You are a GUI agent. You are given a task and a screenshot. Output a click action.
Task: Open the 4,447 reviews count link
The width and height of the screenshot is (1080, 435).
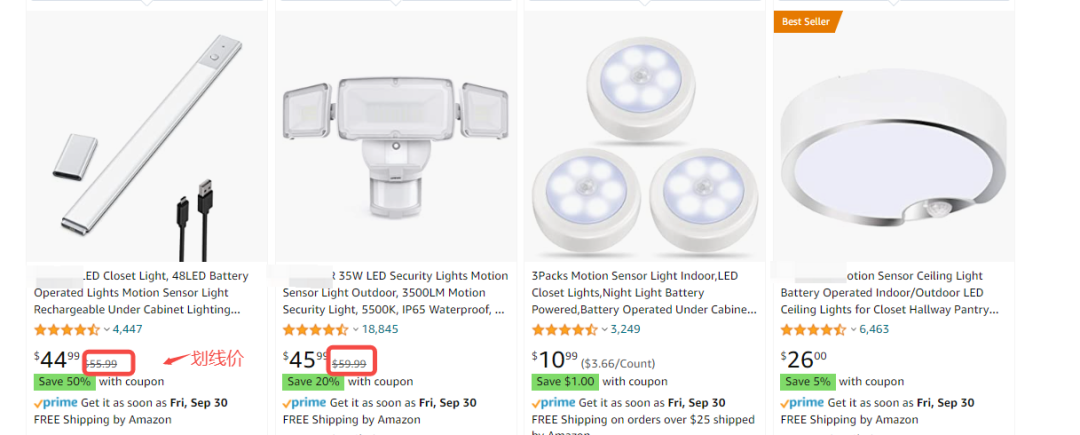(127, 329)
